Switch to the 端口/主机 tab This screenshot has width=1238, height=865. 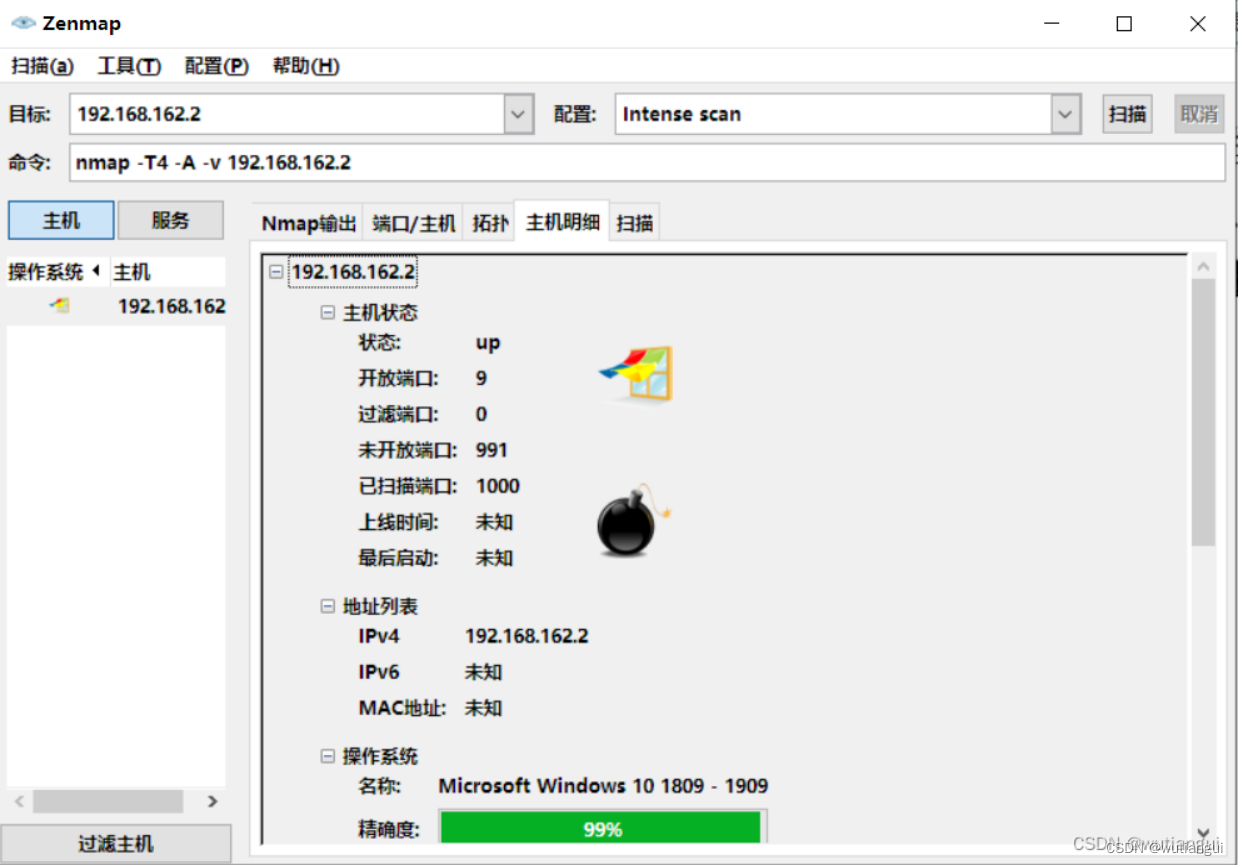(x=414, y=223)
